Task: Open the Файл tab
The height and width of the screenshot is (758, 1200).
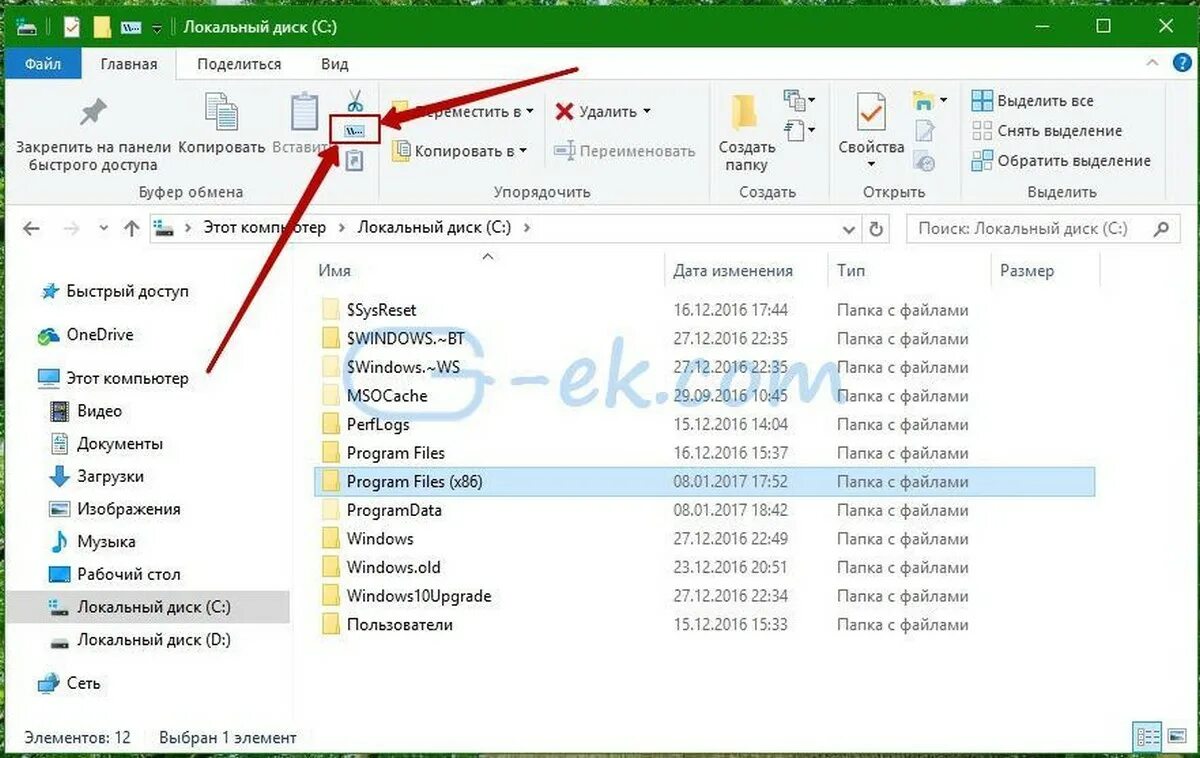Action: point(43,64)
